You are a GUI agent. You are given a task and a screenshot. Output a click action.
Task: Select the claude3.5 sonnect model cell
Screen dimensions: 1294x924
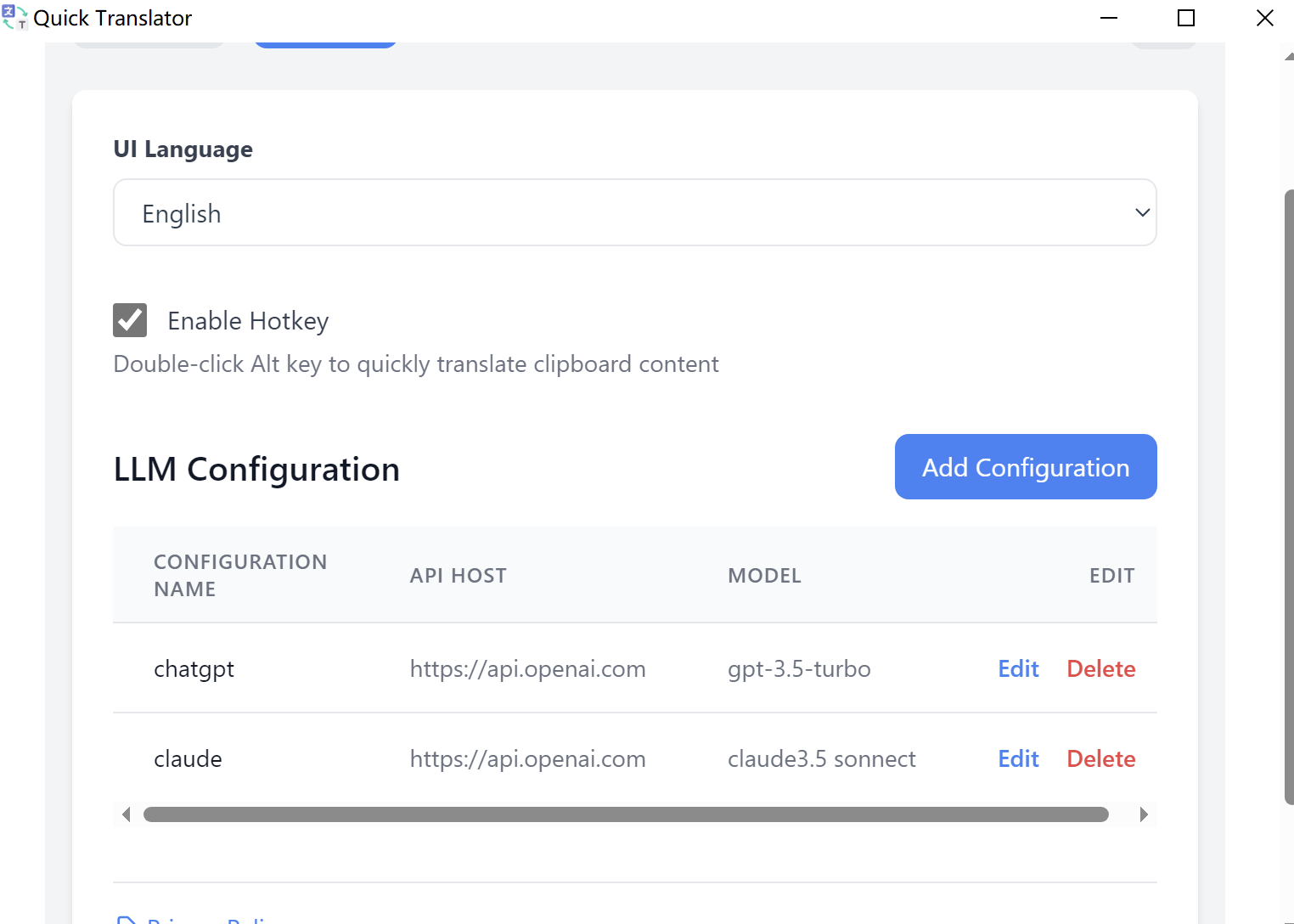tap(821, 759)
